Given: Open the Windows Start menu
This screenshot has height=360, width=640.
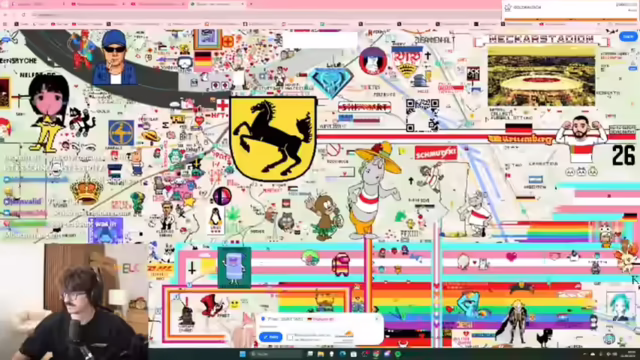Looking at the screenshot, I should coord(243,354).
